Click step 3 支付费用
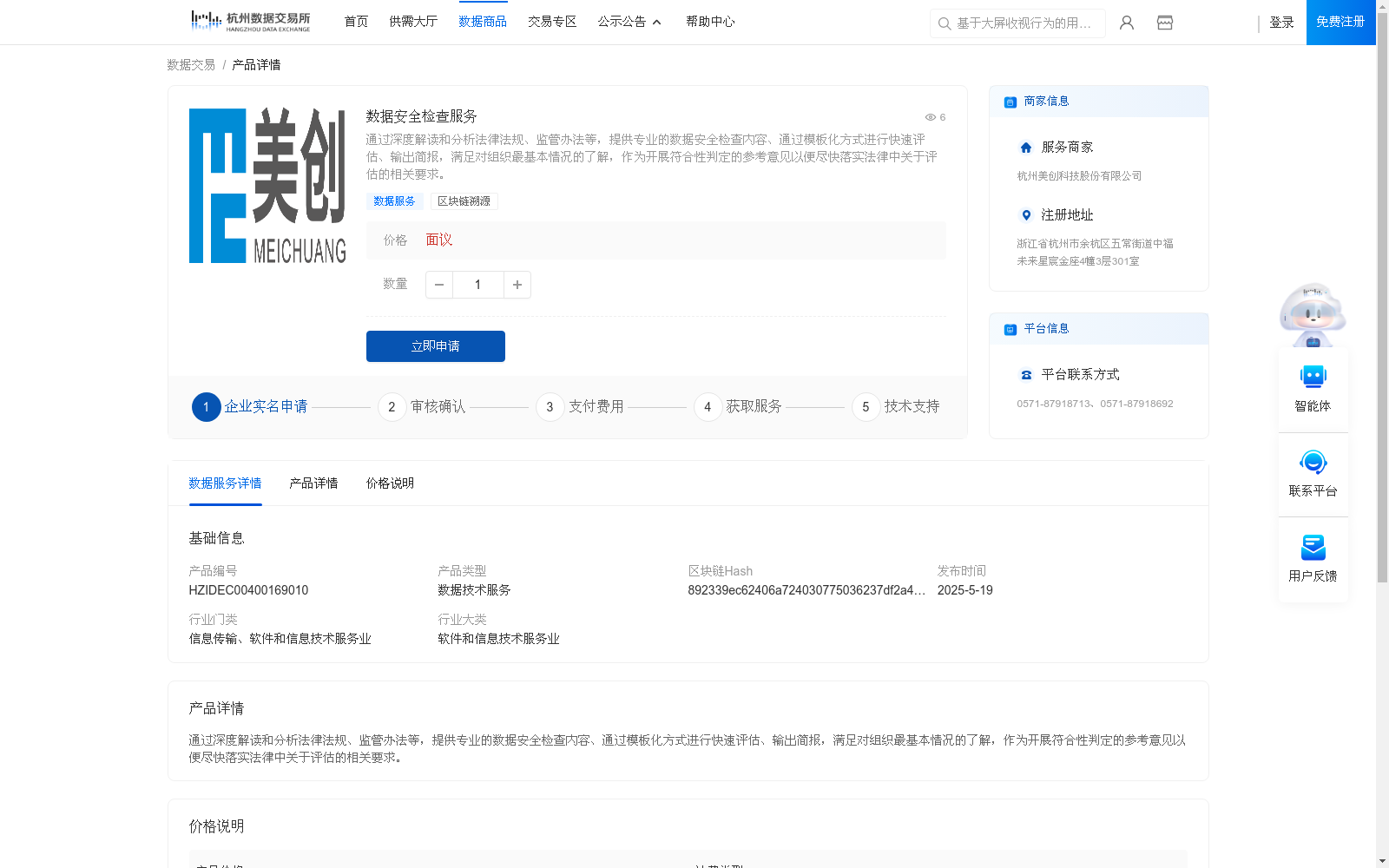 [580, 406]
